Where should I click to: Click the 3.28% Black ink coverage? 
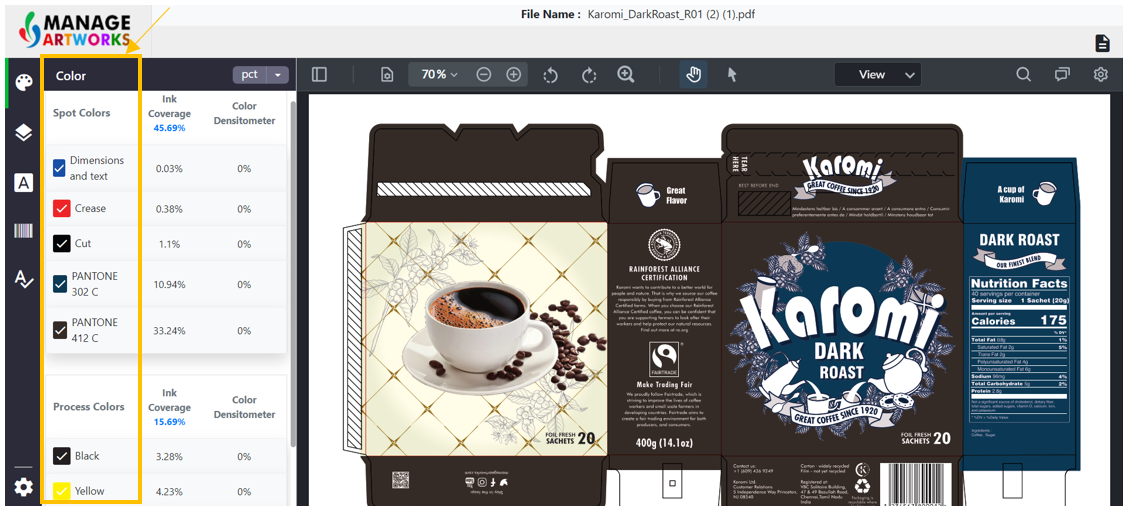(169, 456)
